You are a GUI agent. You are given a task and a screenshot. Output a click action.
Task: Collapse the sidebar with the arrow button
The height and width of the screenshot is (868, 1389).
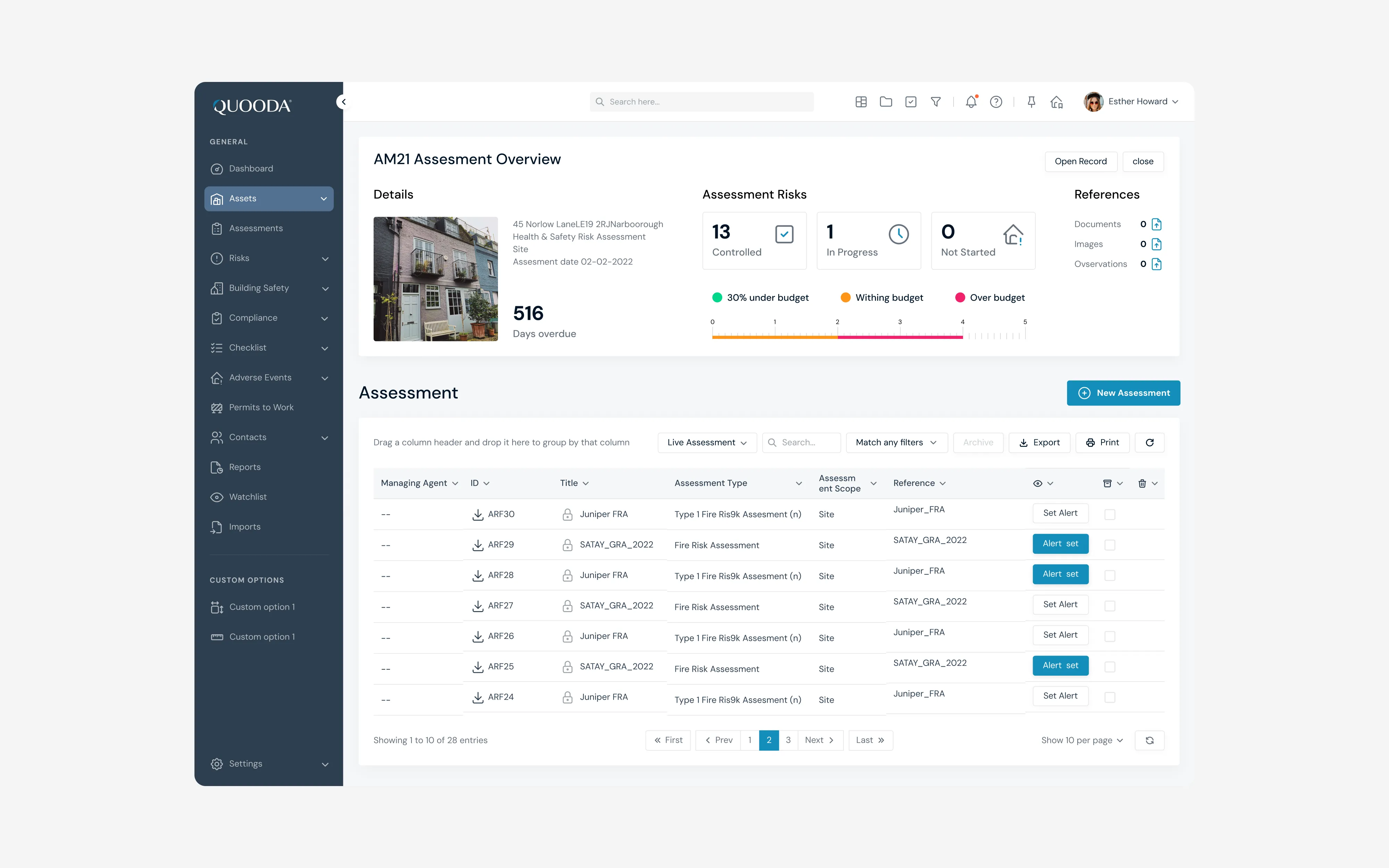pos(343,102)
